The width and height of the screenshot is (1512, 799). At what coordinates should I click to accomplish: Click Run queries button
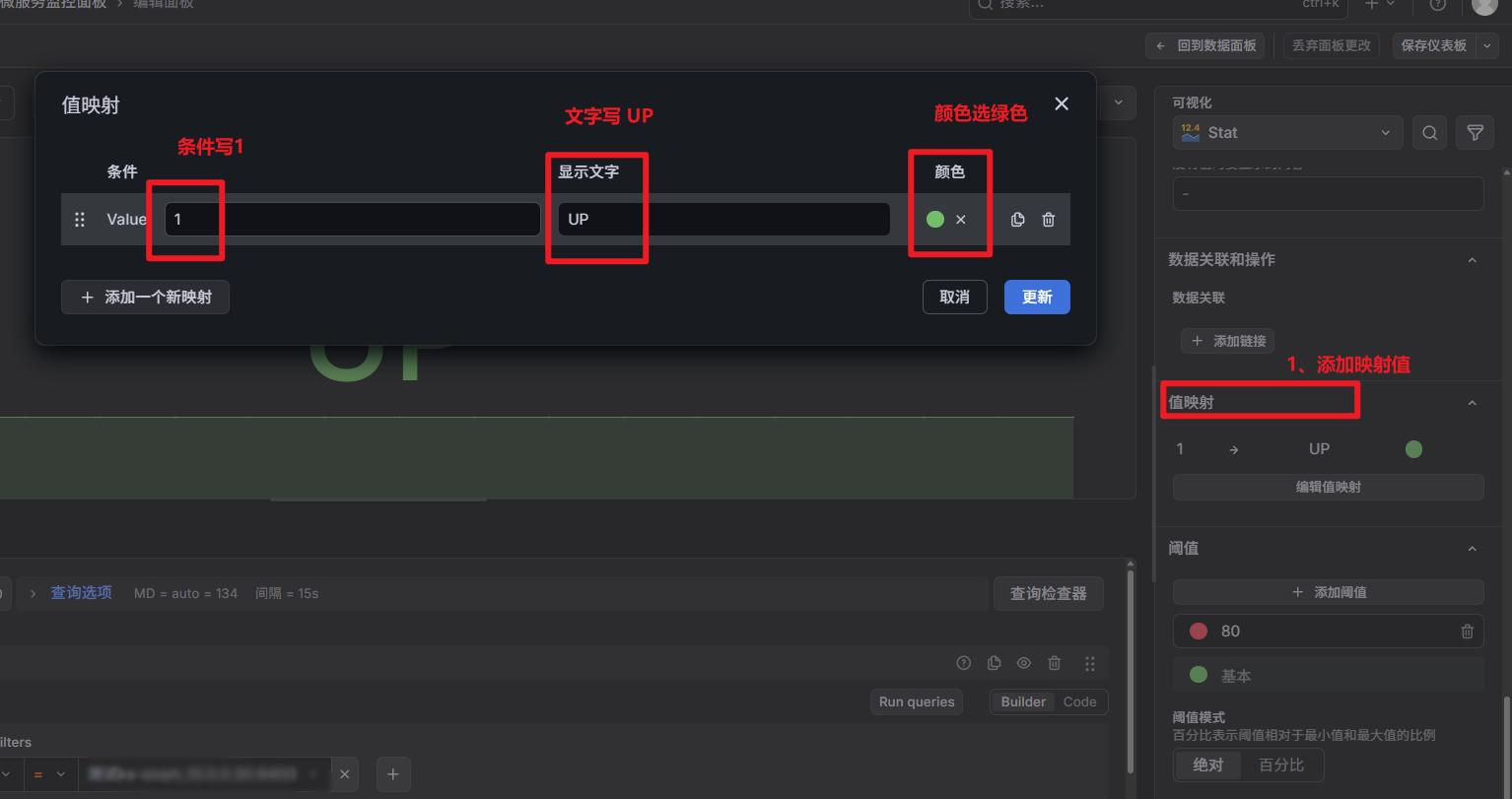pos(917,701)
